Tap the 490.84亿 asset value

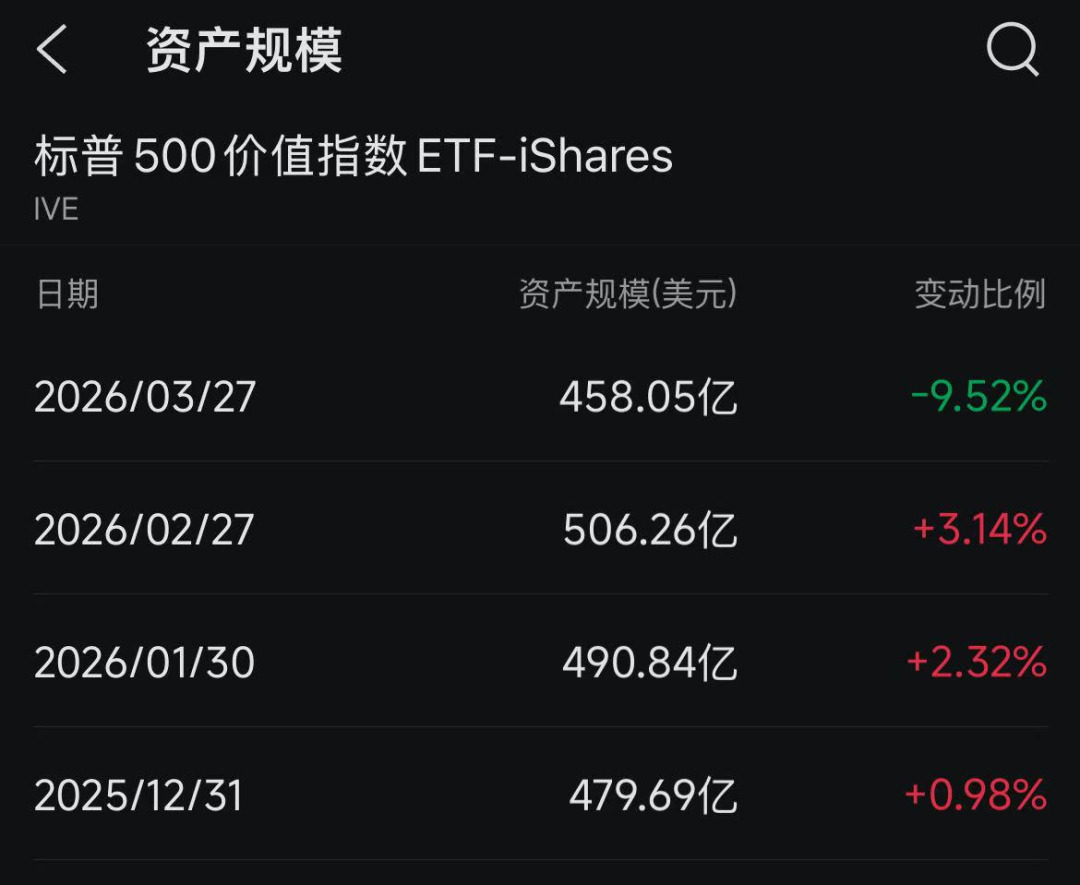coord(650,662)
